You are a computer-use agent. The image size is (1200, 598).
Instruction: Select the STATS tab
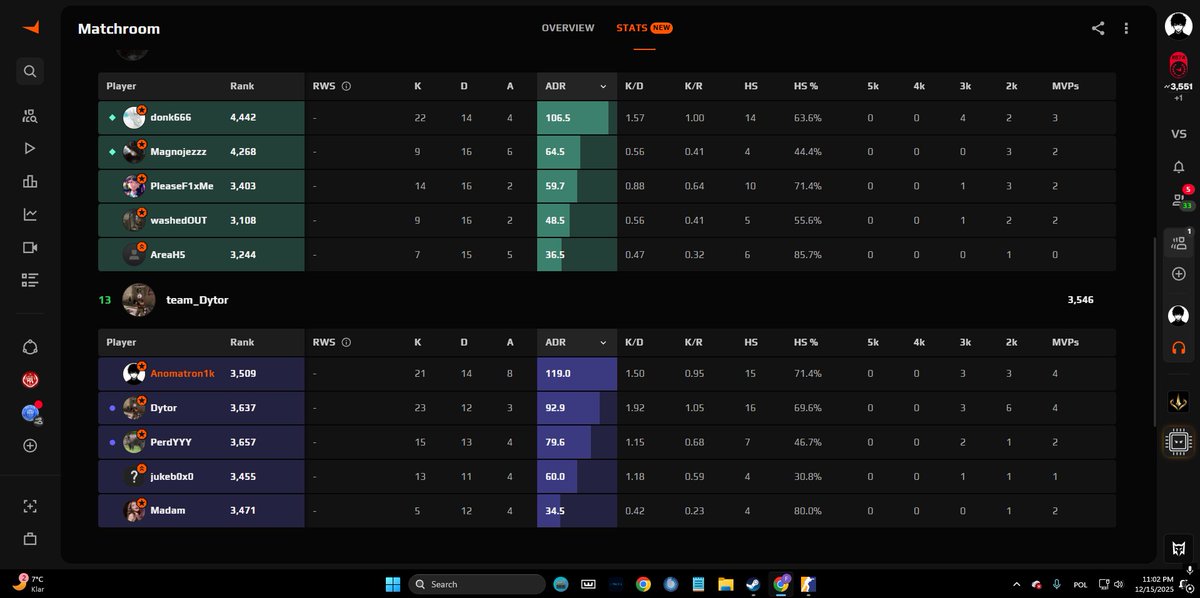point(644,28)
